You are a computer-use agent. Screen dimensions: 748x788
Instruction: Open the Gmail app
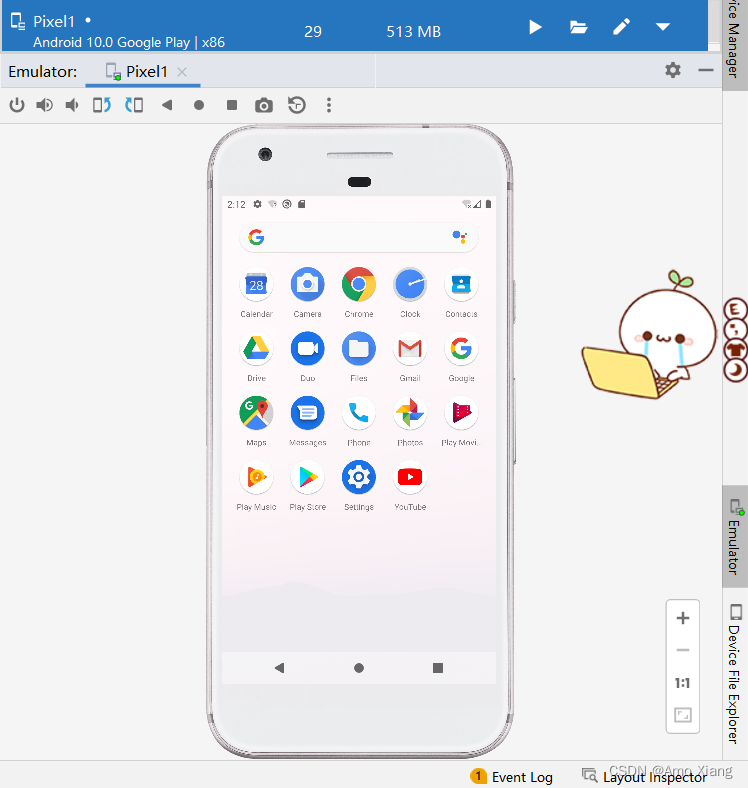tap(410, 357)
